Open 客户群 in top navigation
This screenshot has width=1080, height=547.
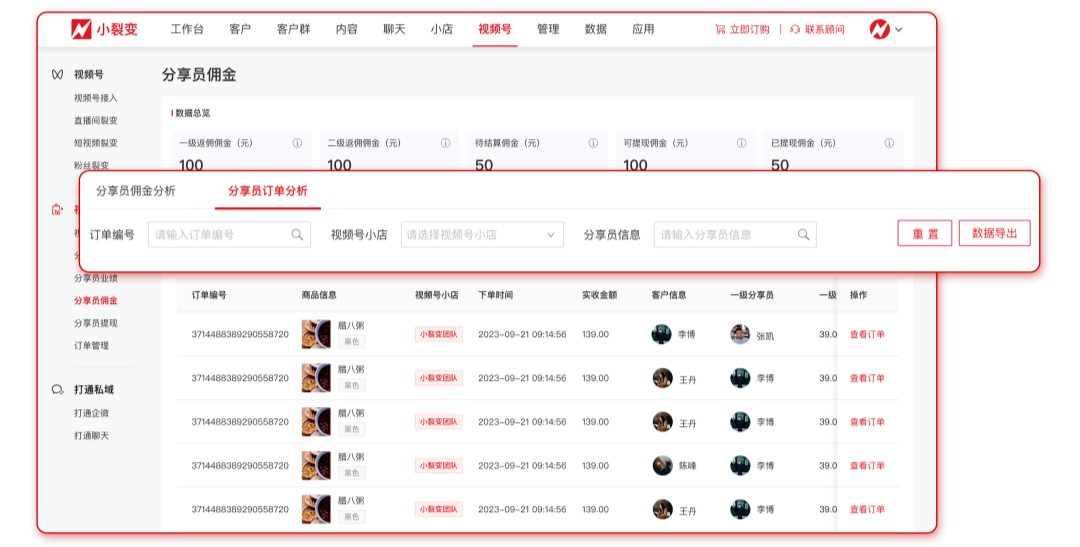tap(293, 29)
